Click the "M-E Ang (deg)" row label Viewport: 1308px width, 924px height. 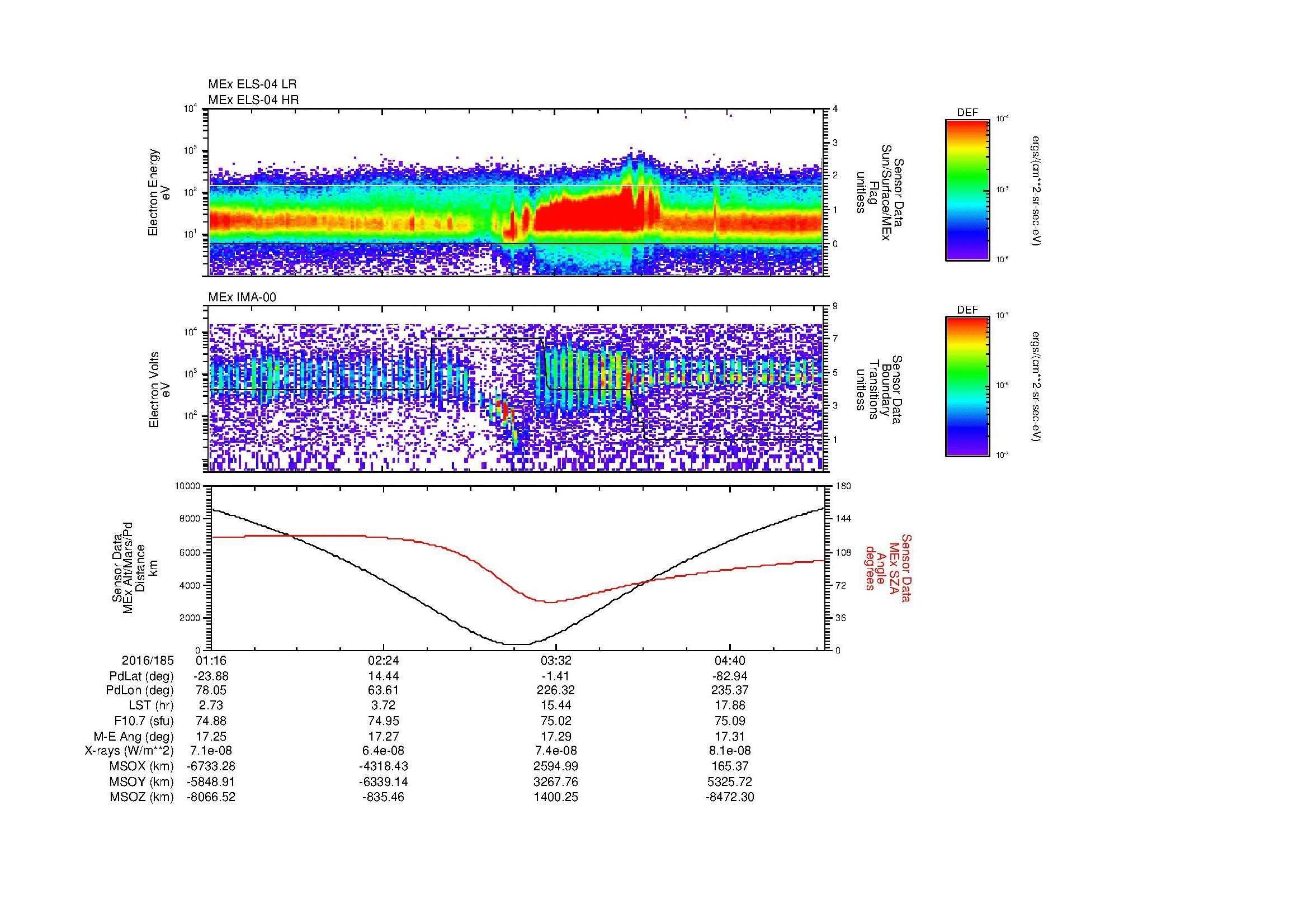133,736
